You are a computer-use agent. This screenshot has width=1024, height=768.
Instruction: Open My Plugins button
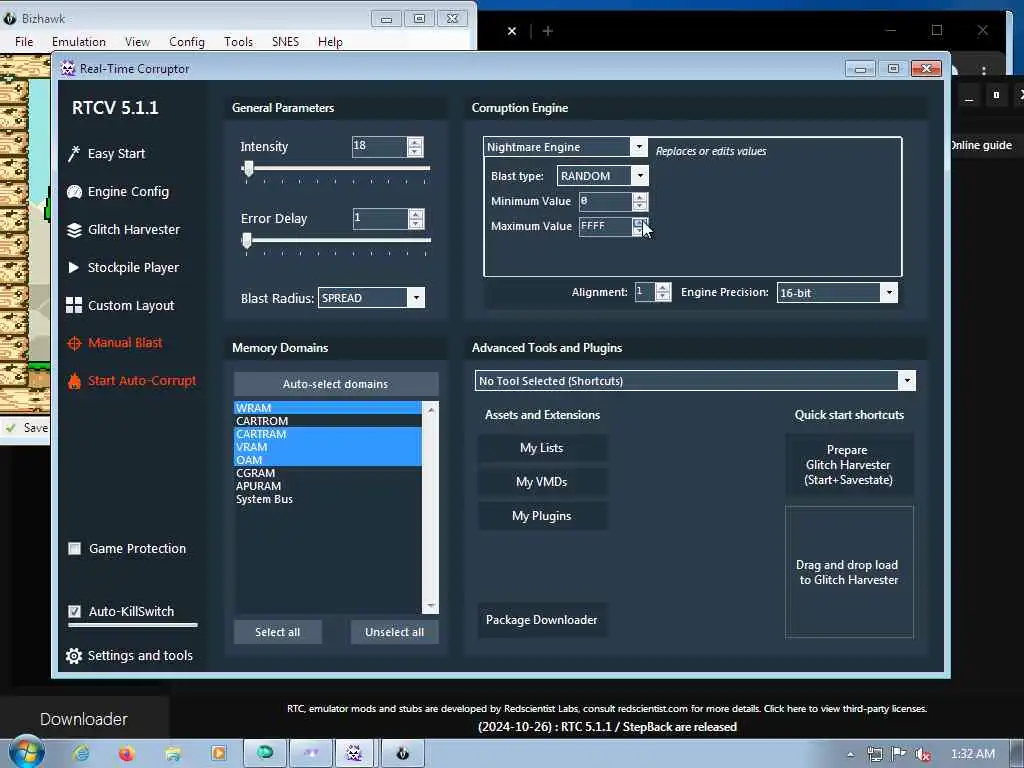click(541, 516)
